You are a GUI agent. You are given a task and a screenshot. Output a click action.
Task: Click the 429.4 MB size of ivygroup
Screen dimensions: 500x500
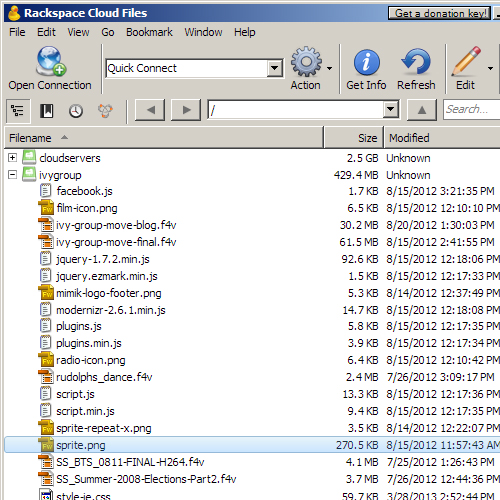click(356, 175)
